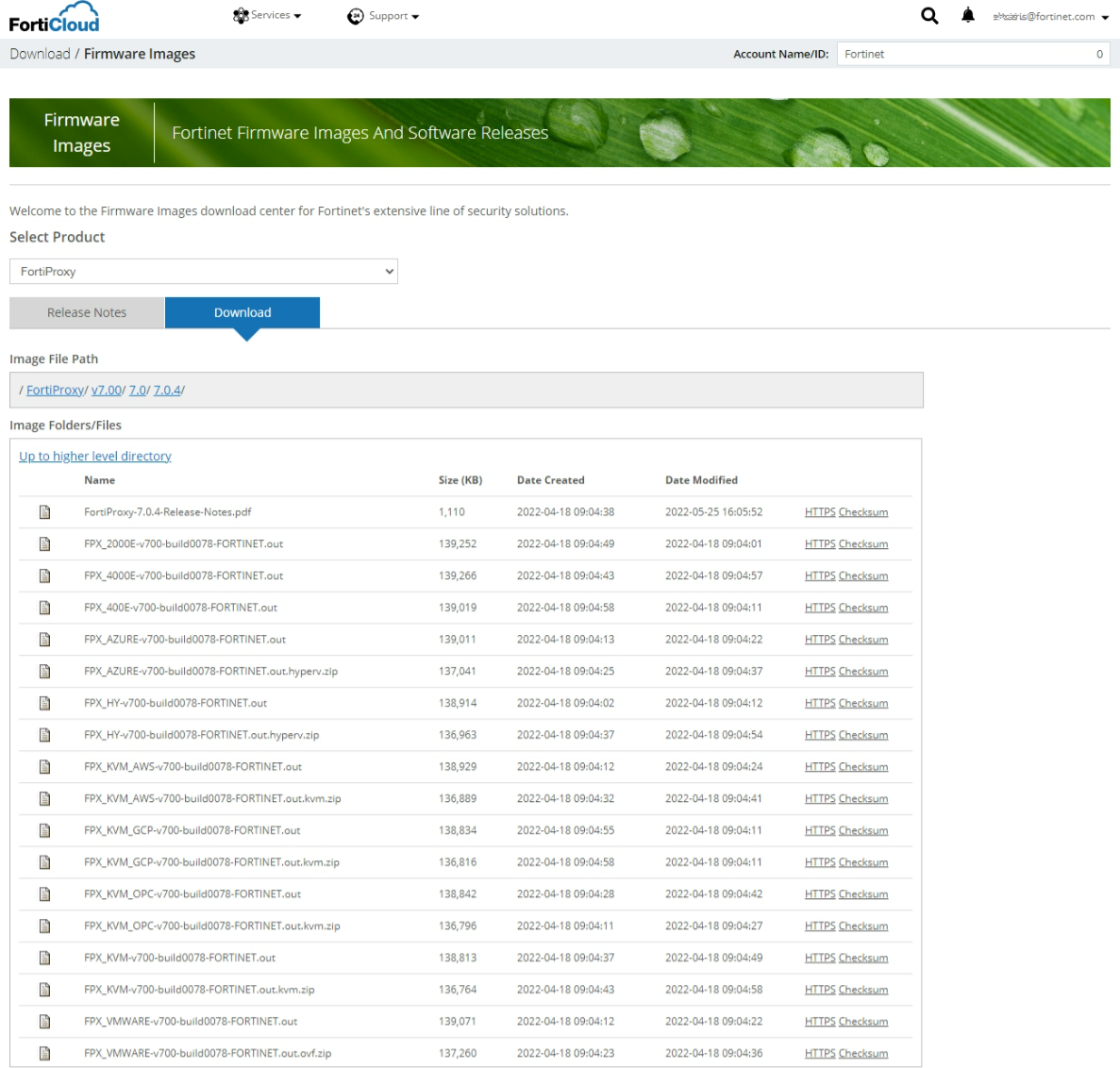Switch to the Release Notes tab
Viewport: 1120px width, 1068px height.
click(86, 312)
